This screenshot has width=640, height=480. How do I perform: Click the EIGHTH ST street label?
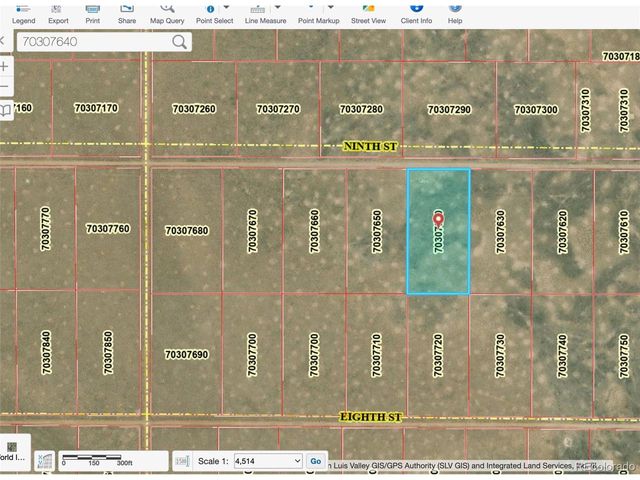click(371, 417)
